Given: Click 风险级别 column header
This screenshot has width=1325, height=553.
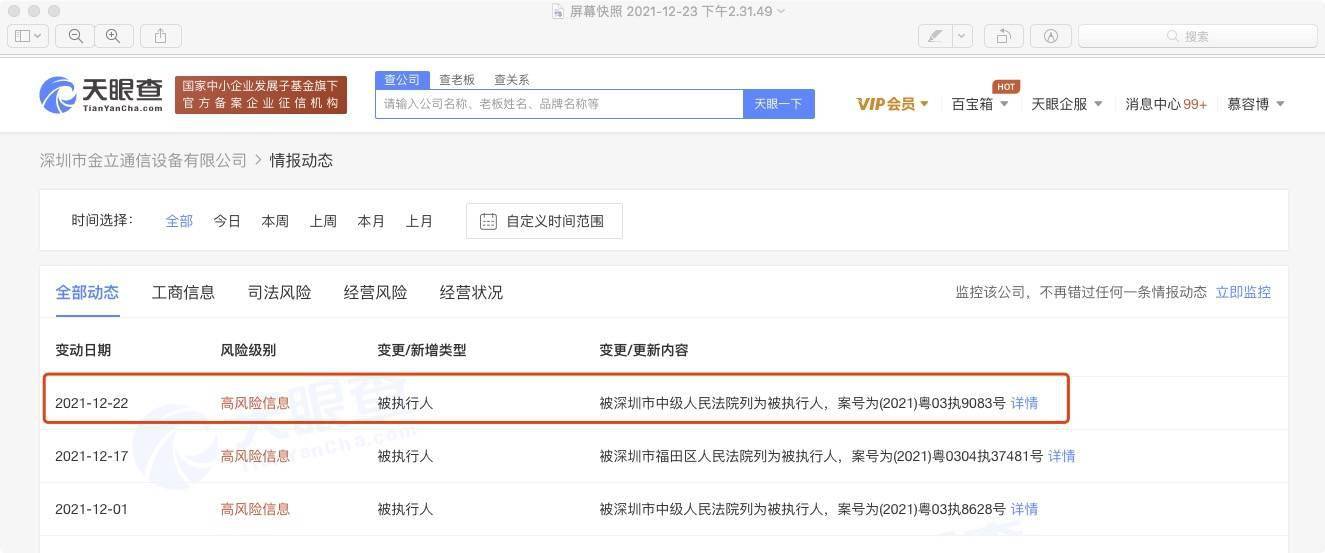Looking at the screenshot, I should point(248,350).
